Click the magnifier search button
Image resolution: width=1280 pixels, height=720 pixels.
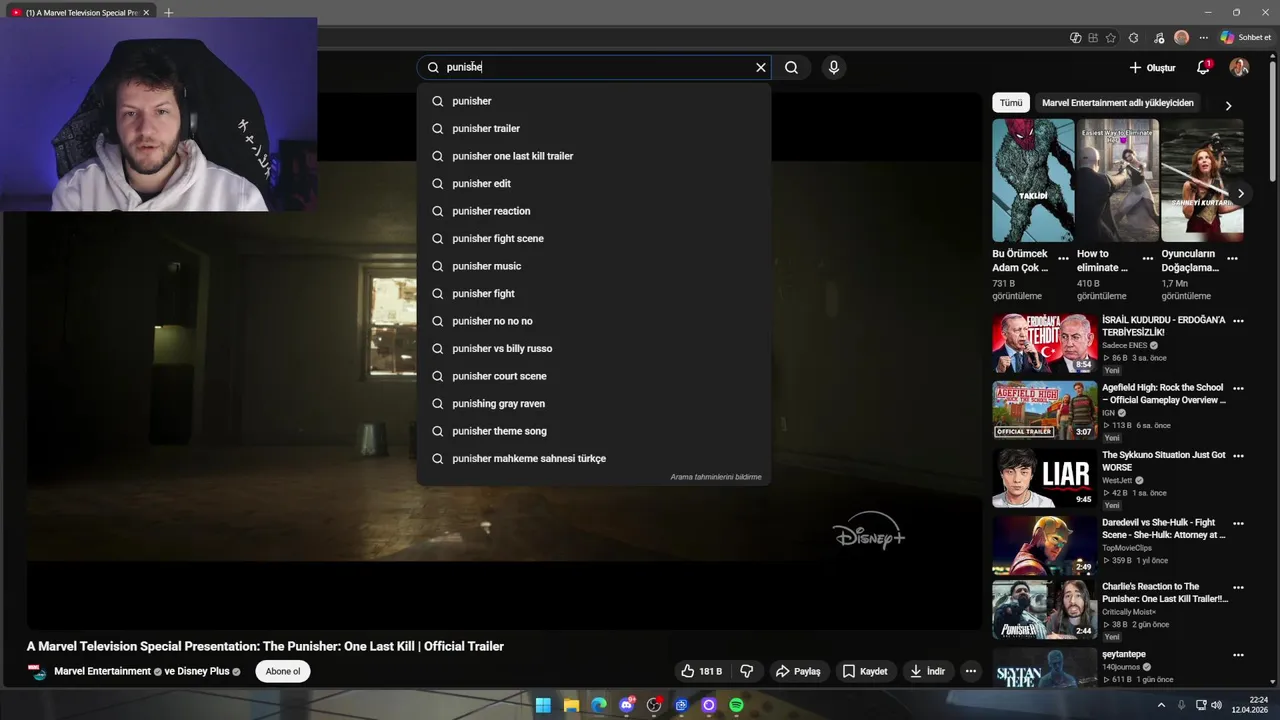point(791,67)
